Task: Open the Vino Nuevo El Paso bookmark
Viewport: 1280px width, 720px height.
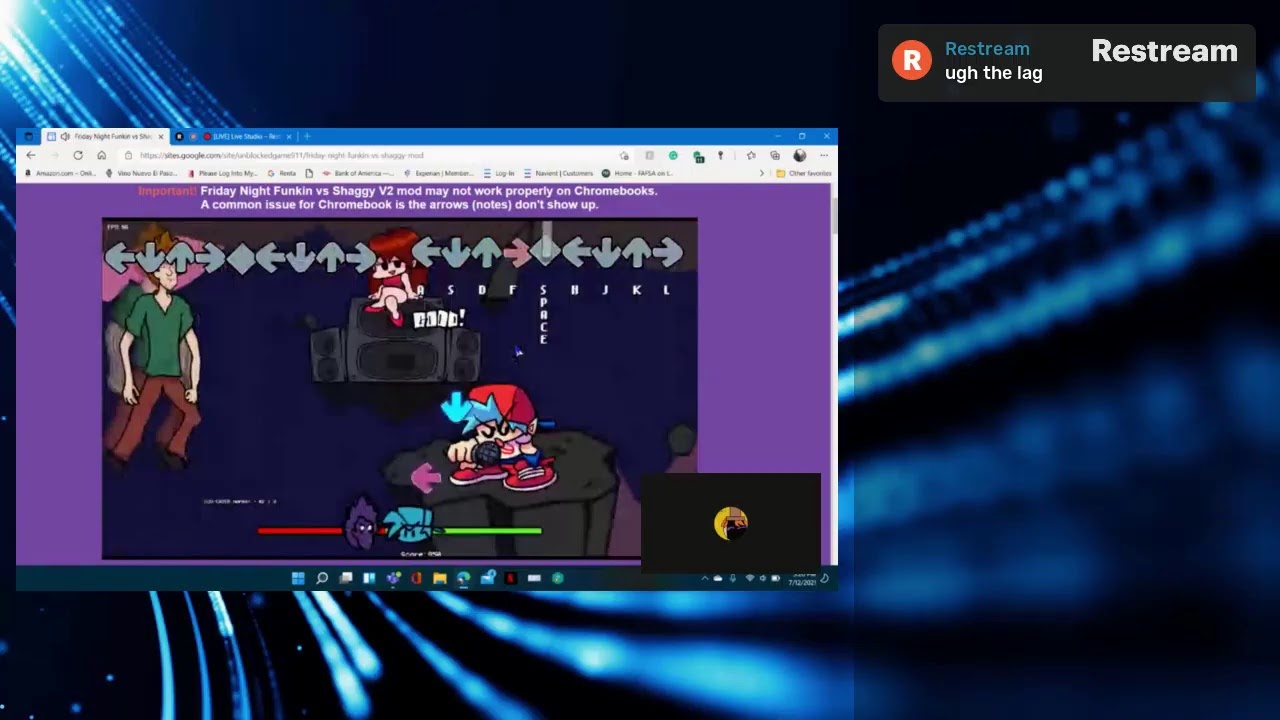Action: click(141, 173)
